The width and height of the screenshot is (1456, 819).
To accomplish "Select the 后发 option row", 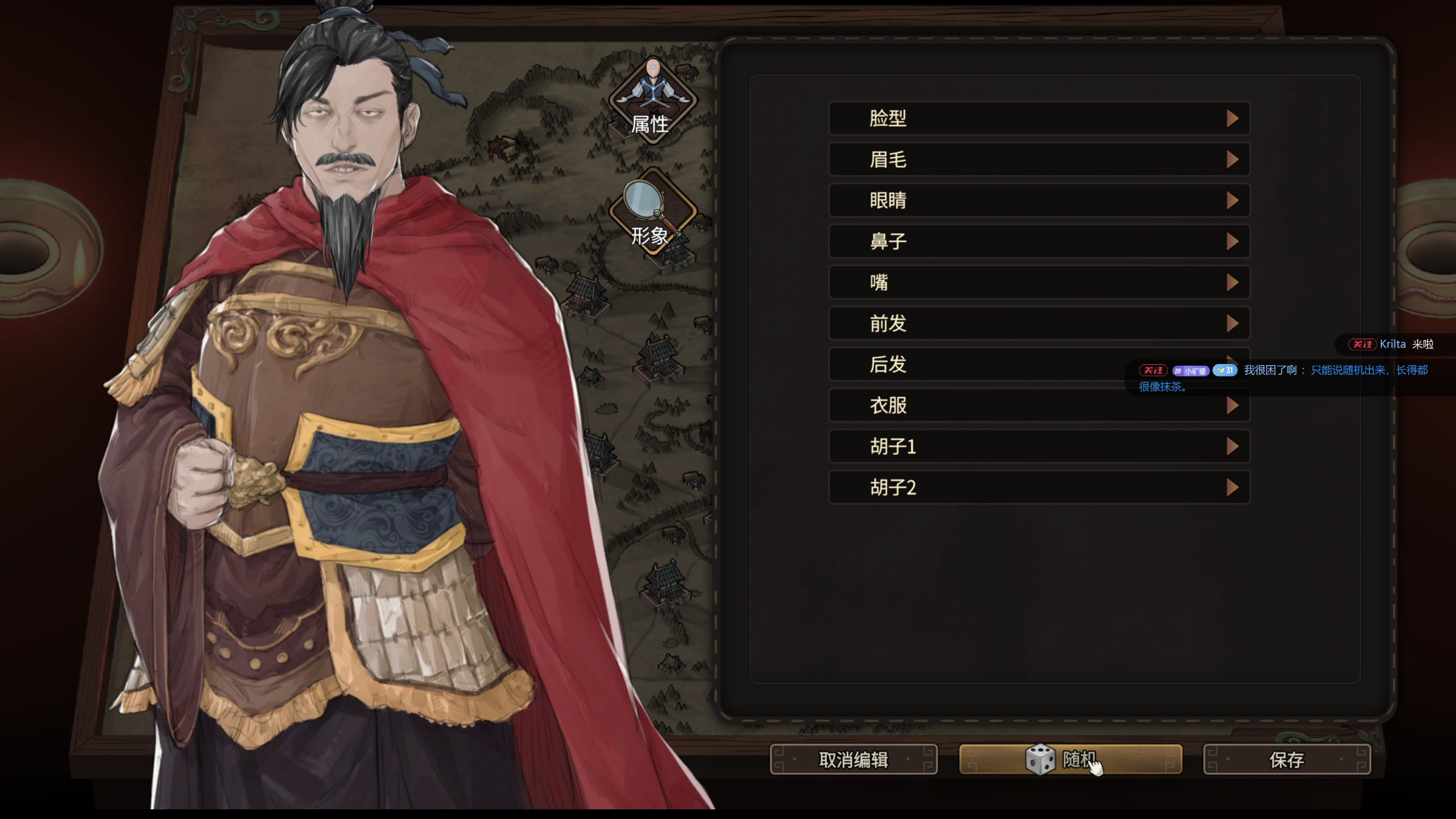I will point(1039,364).
